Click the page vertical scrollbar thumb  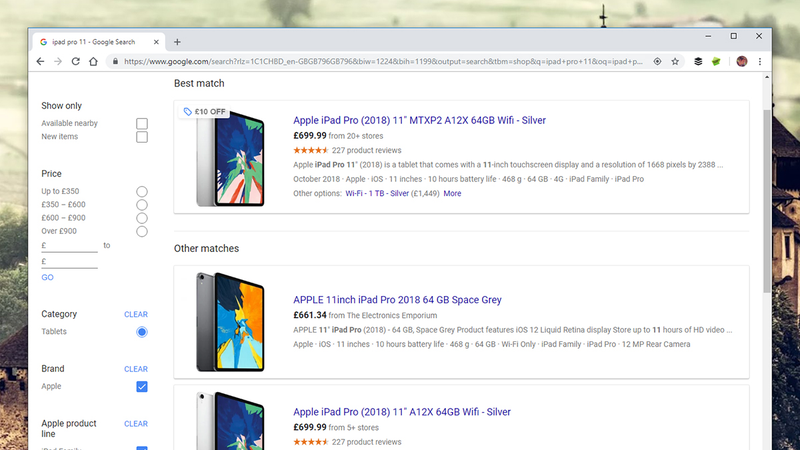(767, 202)
